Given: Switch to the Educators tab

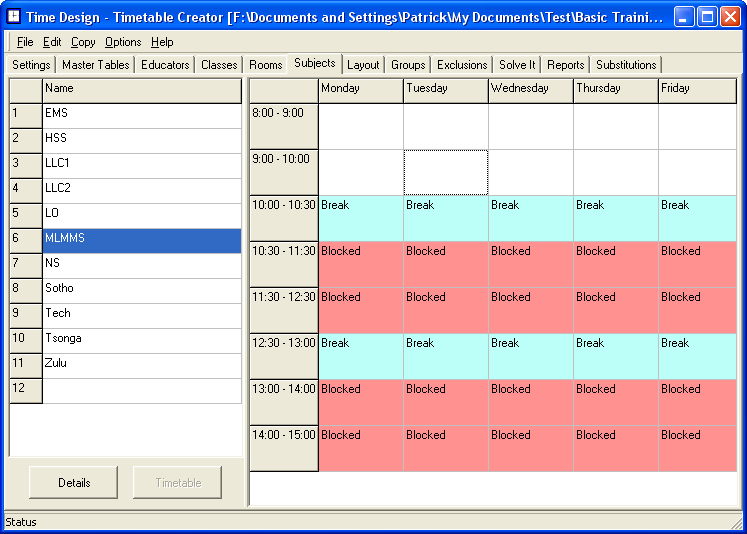Looking at the screenshot, I should tap(165, 65).
